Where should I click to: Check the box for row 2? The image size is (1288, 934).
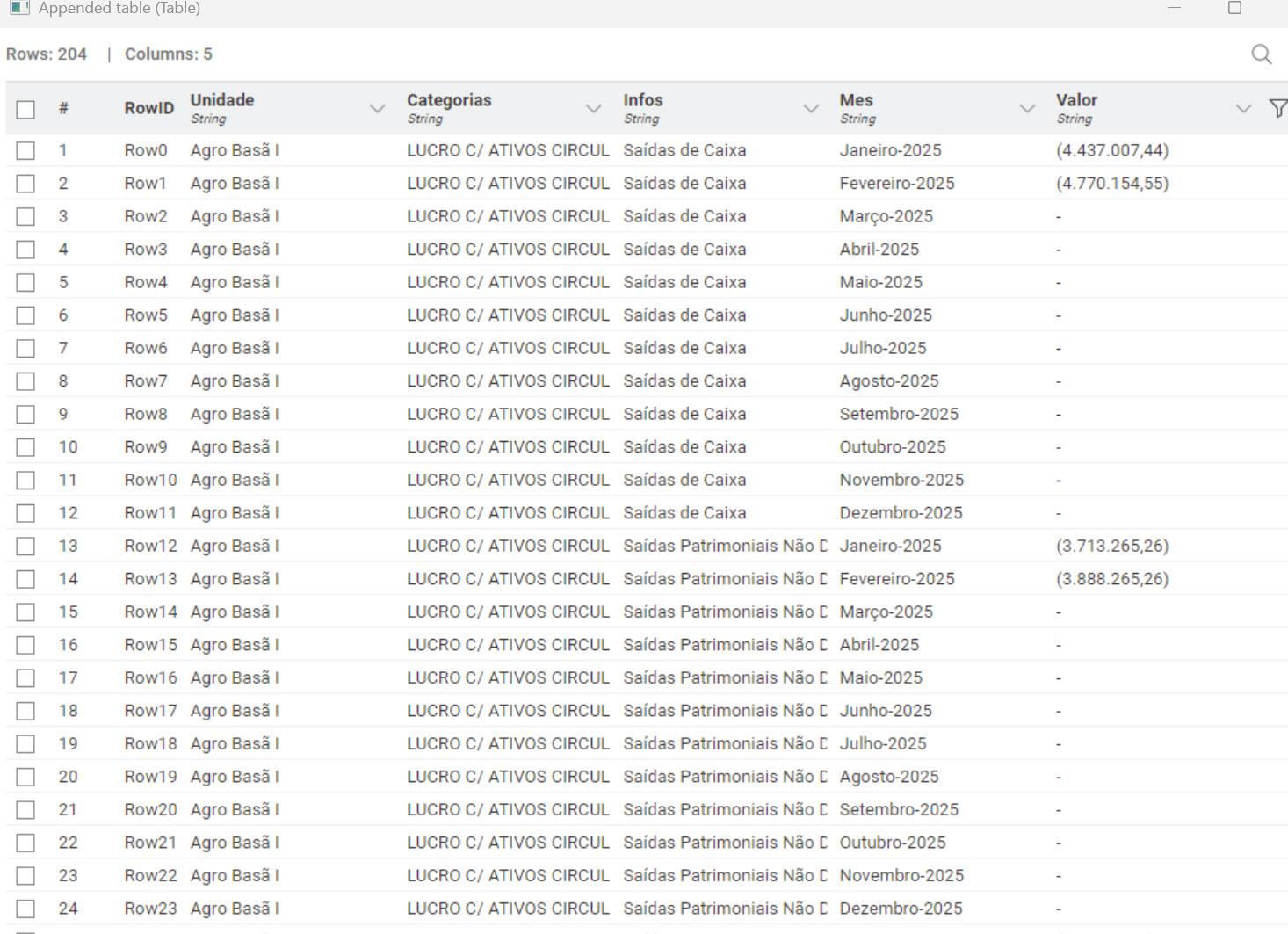point(25,184)
